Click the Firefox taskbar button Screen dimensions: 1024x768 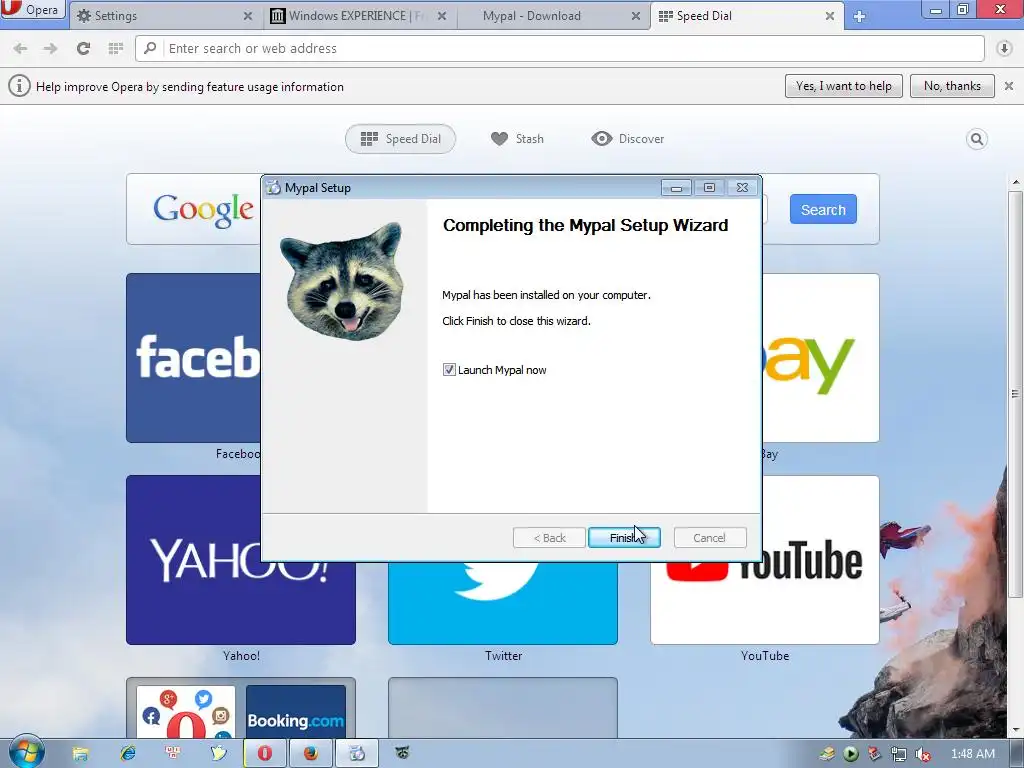[x=311, y=754]
